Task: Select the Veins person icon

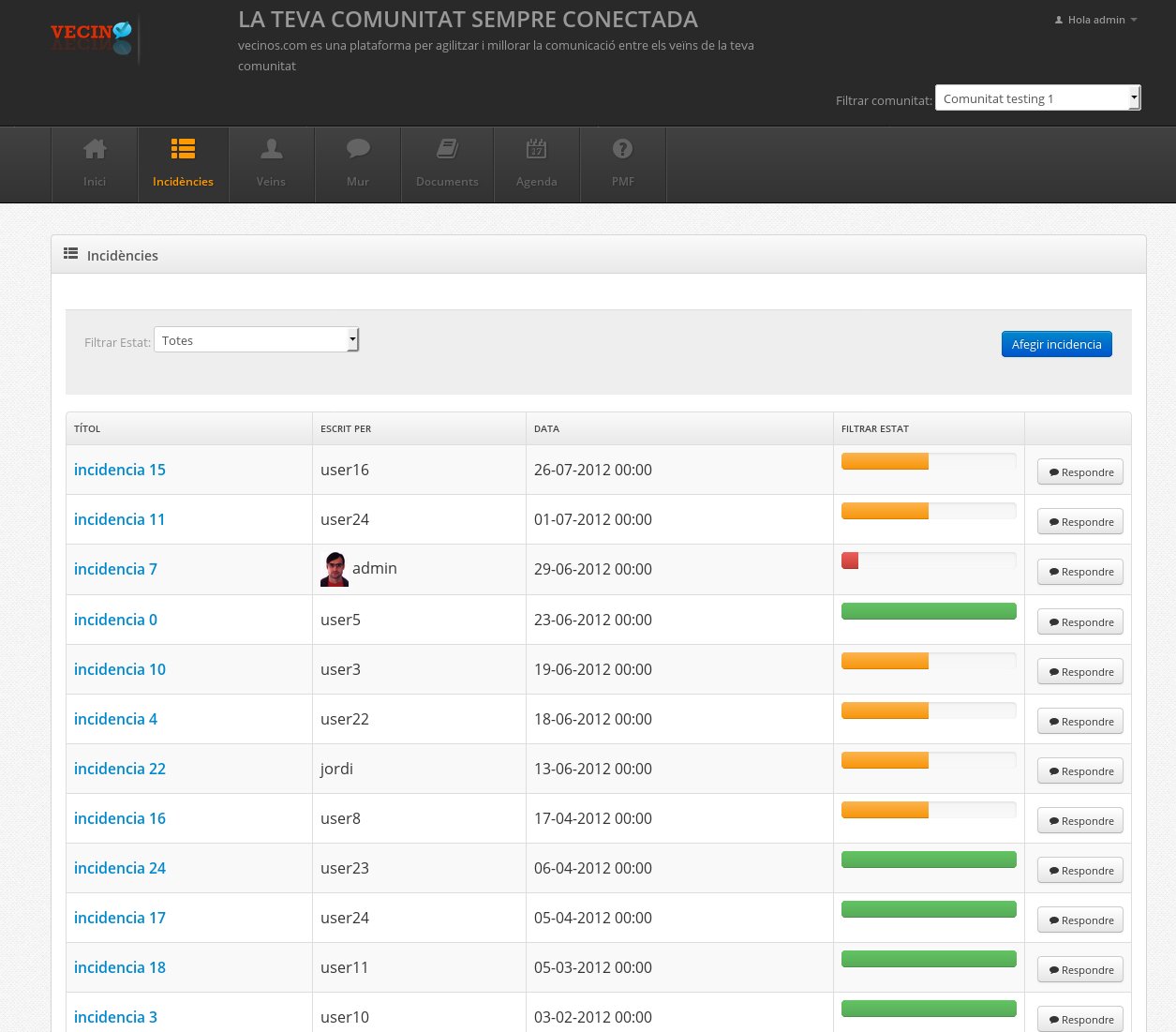Action: pyautogui.click(x=271, y=149)
